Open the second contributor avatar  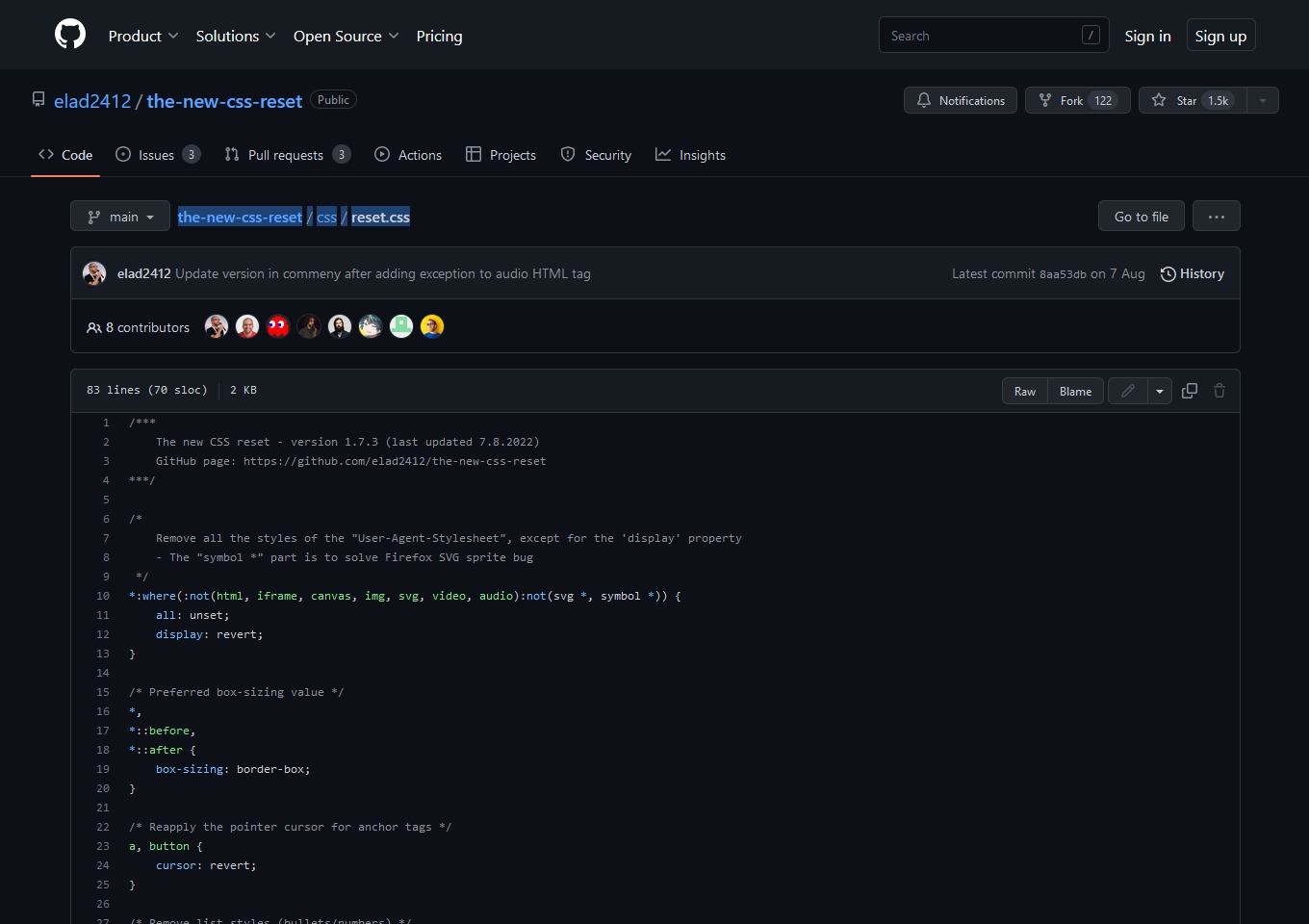(x=247, y=326)
